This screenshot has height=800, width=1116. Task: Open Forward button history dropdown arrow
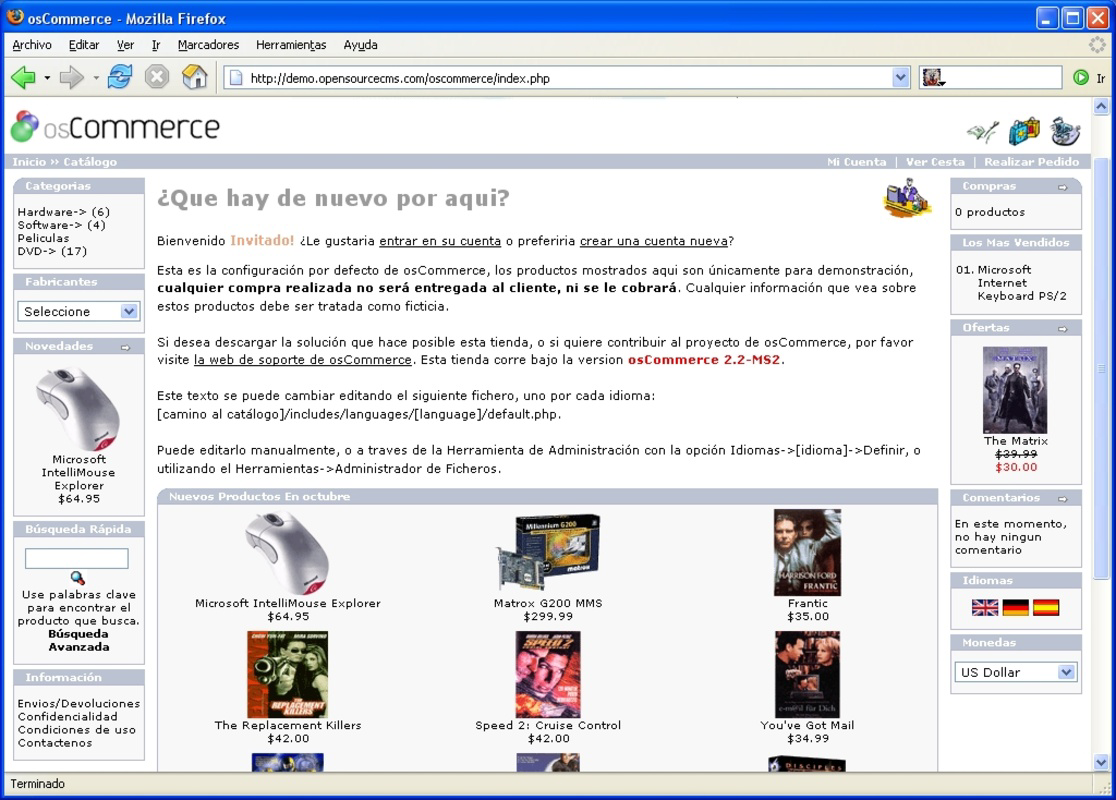pyautogui.click(x=95, y=78)
